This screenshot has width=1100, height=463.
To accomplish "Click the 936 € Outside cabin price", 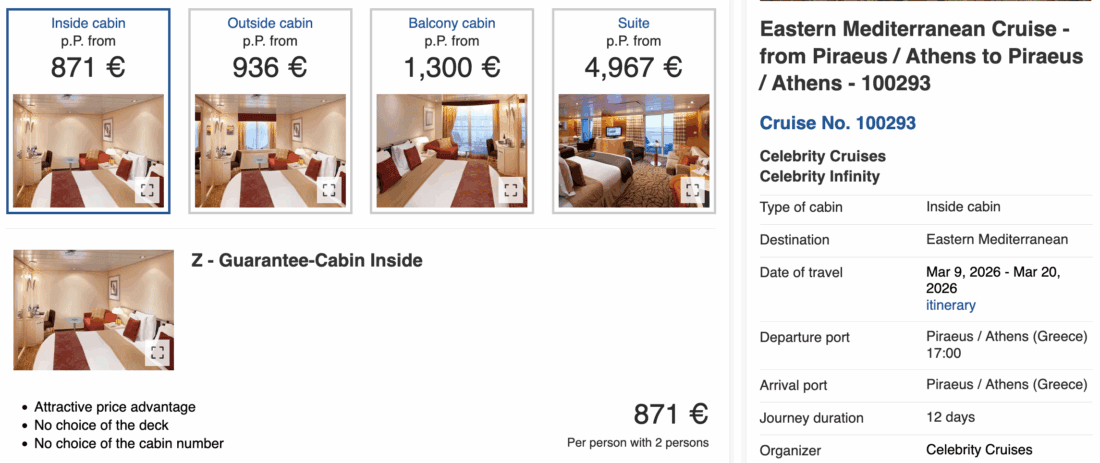I will pos(270,67).
